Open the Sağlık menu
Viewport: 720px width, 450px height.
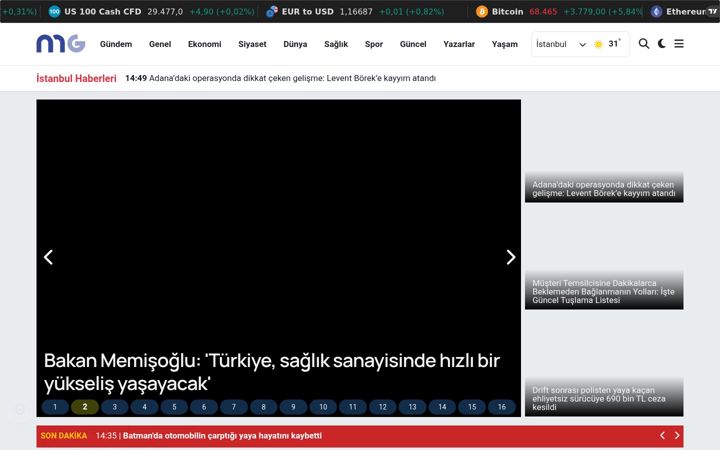coord(336,44)
